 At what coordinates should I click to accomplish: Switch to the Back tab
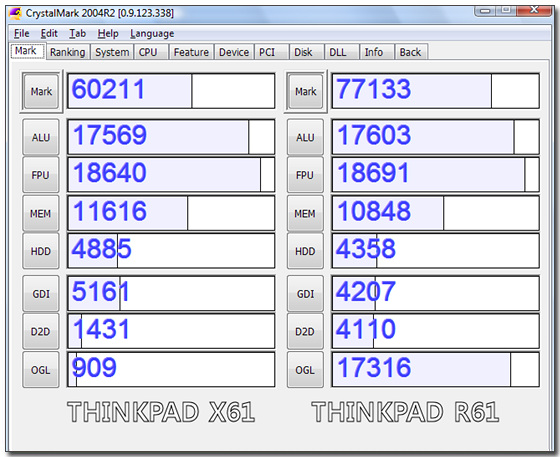click(411, 52)
